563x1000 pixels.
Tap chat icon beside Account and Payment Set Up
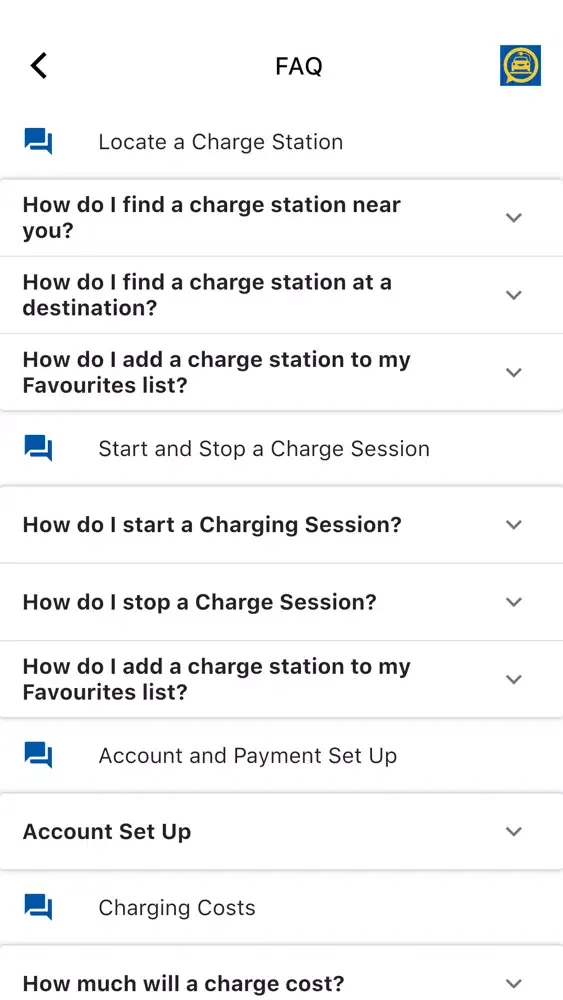pos(38,755)
